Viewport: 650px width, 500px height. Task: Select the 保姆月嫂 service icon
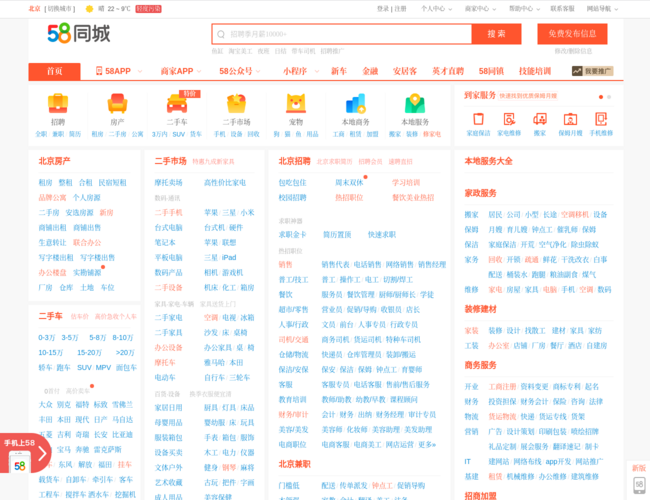pos(570,119)
